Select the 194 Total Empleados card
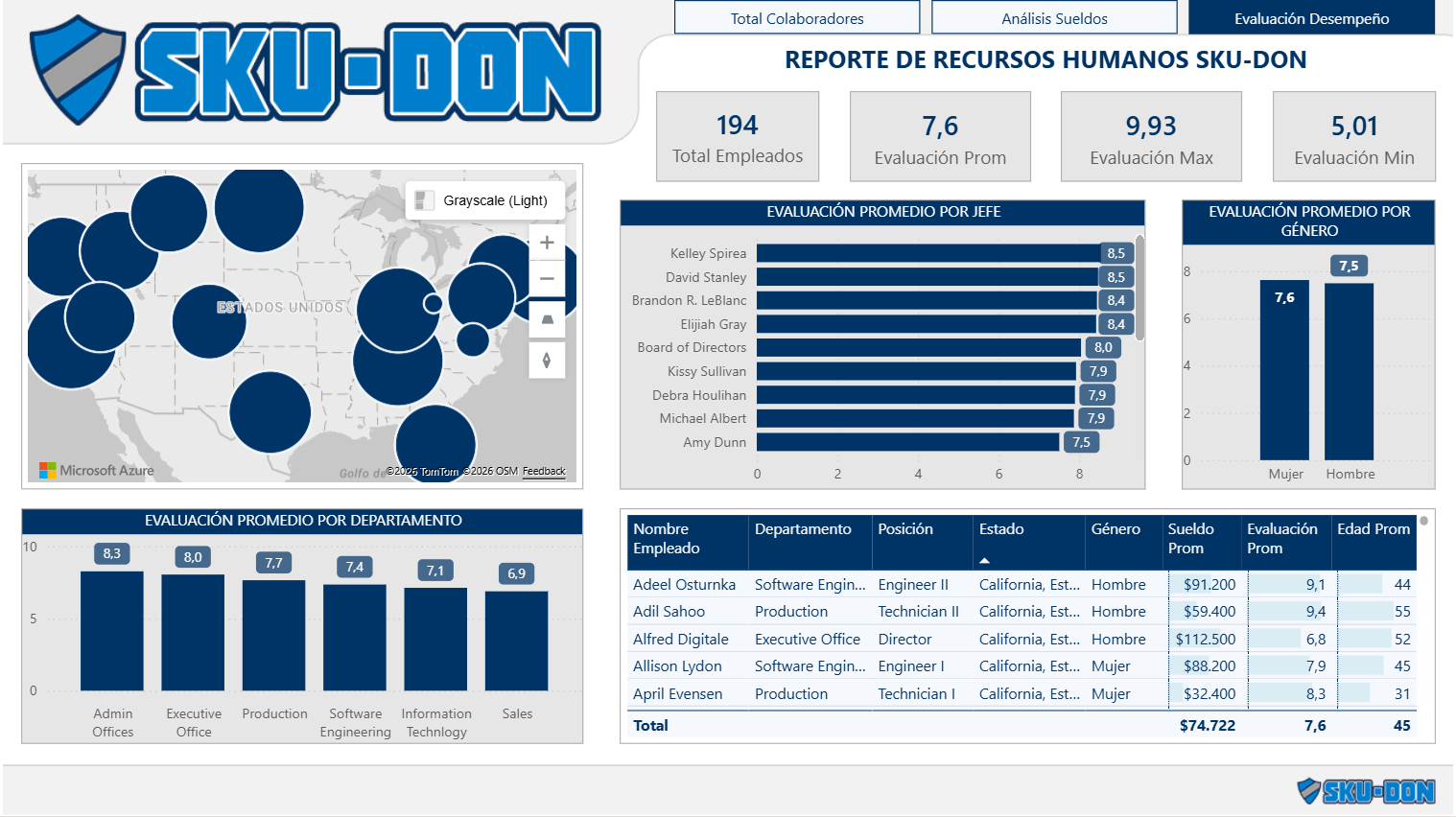1456x817 pixels. coord(738,136)
